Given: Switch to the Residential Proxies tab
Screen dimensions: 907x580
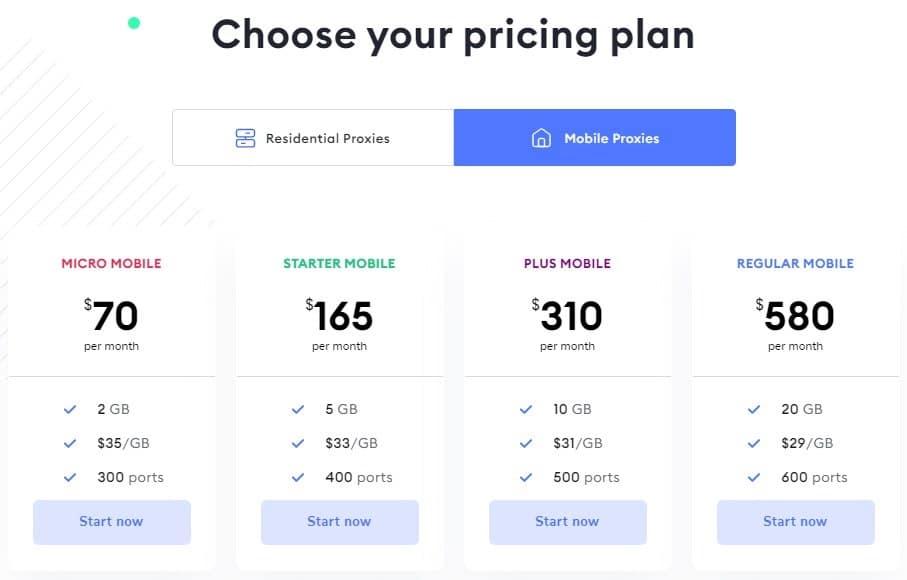Looking at the screenshot, I should pyautogui.click(x=313, y=138).
